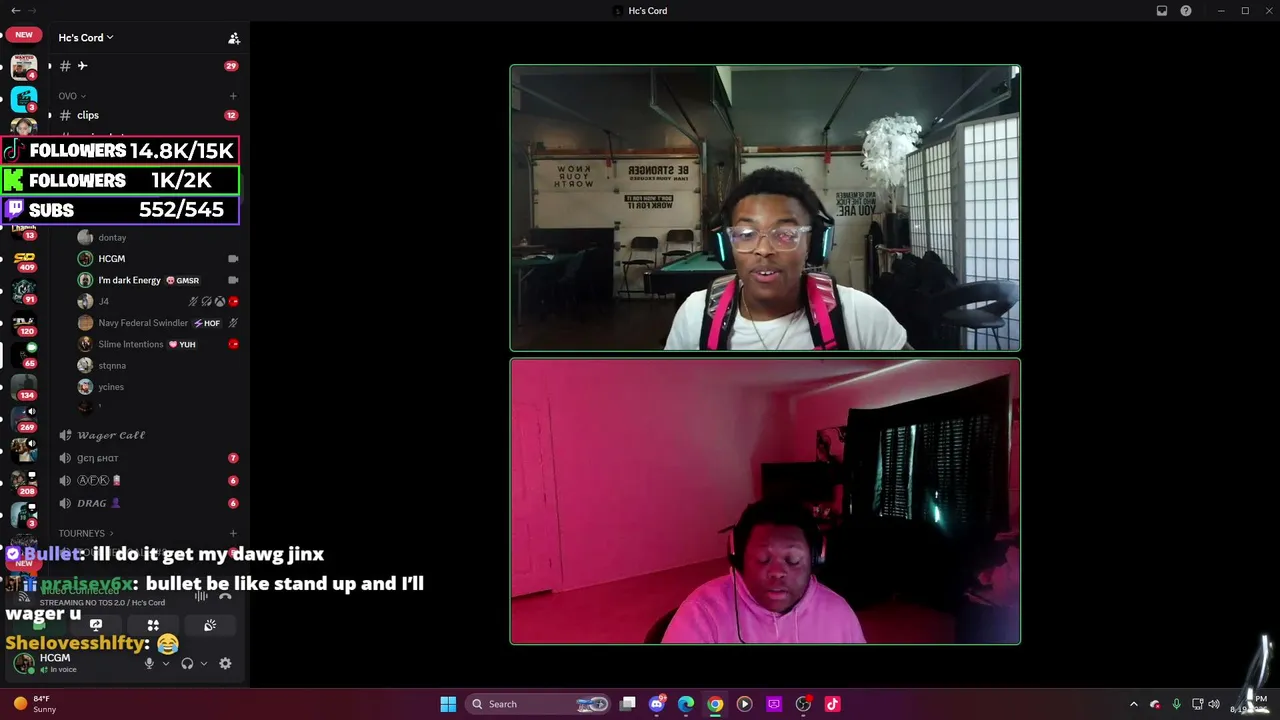Click the GMSR tag on I'm dark Energy
1280x720 pixels.
coord(183,281)
